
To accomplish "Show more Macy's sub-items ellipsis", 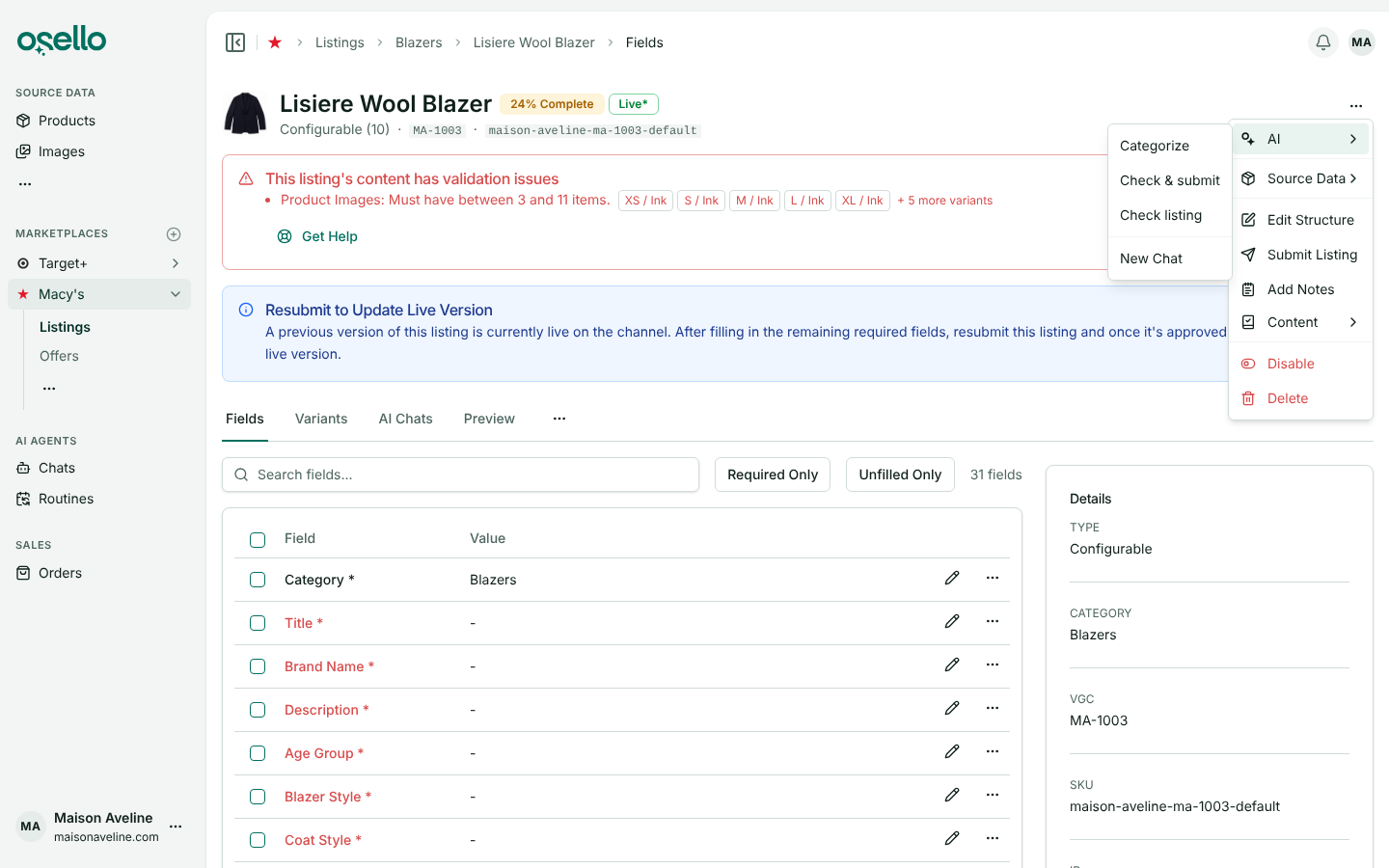I will click(49, 388).
